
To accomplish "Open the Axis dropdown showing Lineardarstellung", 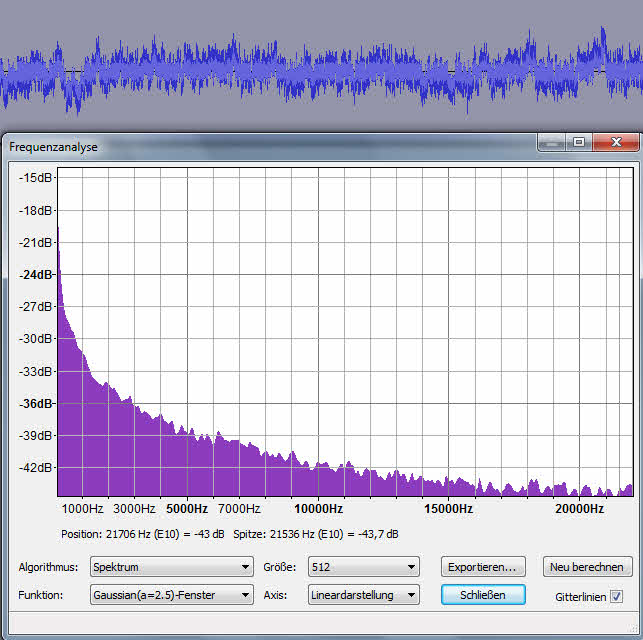I will (x=364, y=595).
